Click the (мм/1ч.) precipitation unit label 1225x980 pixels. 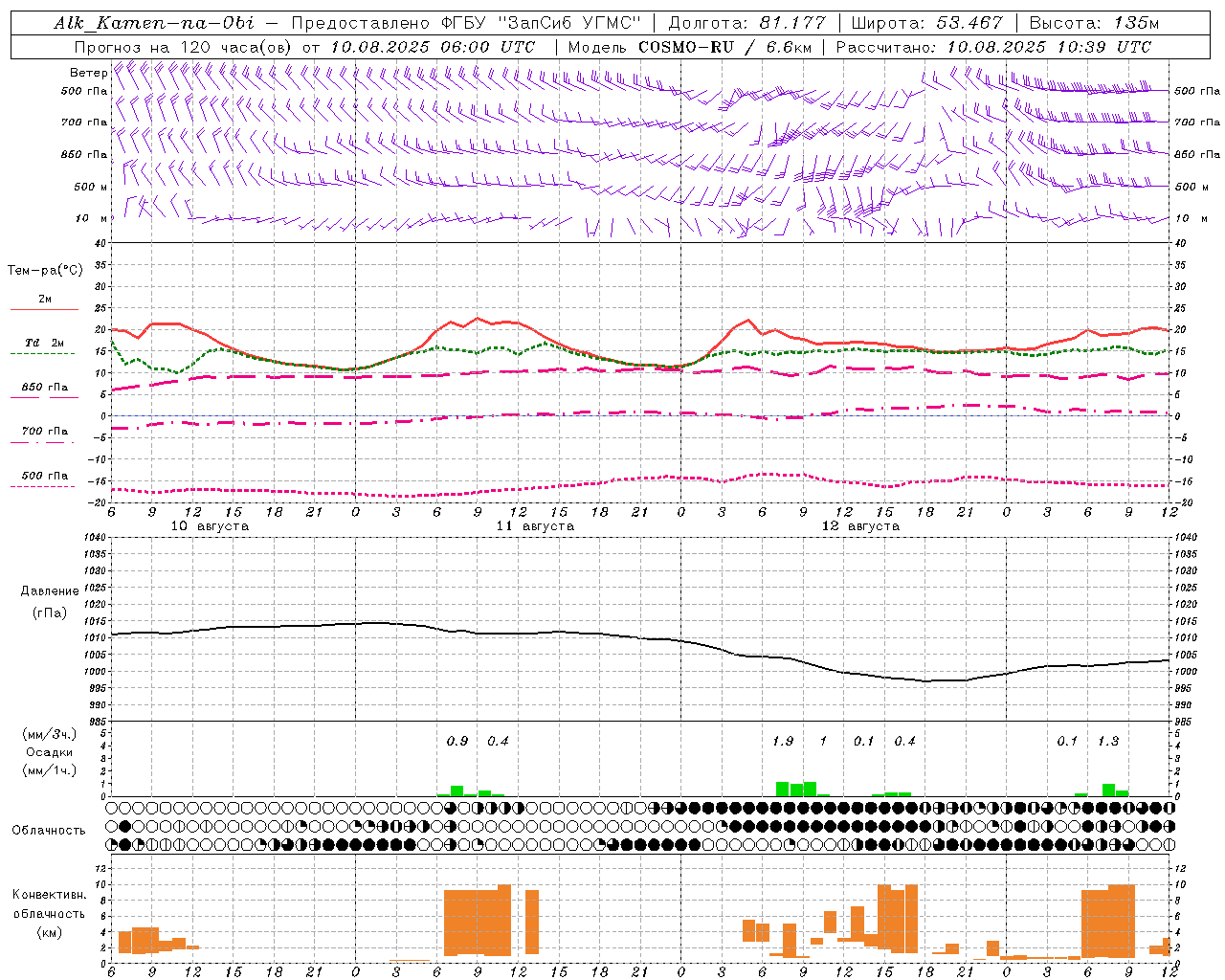(49, 770)
